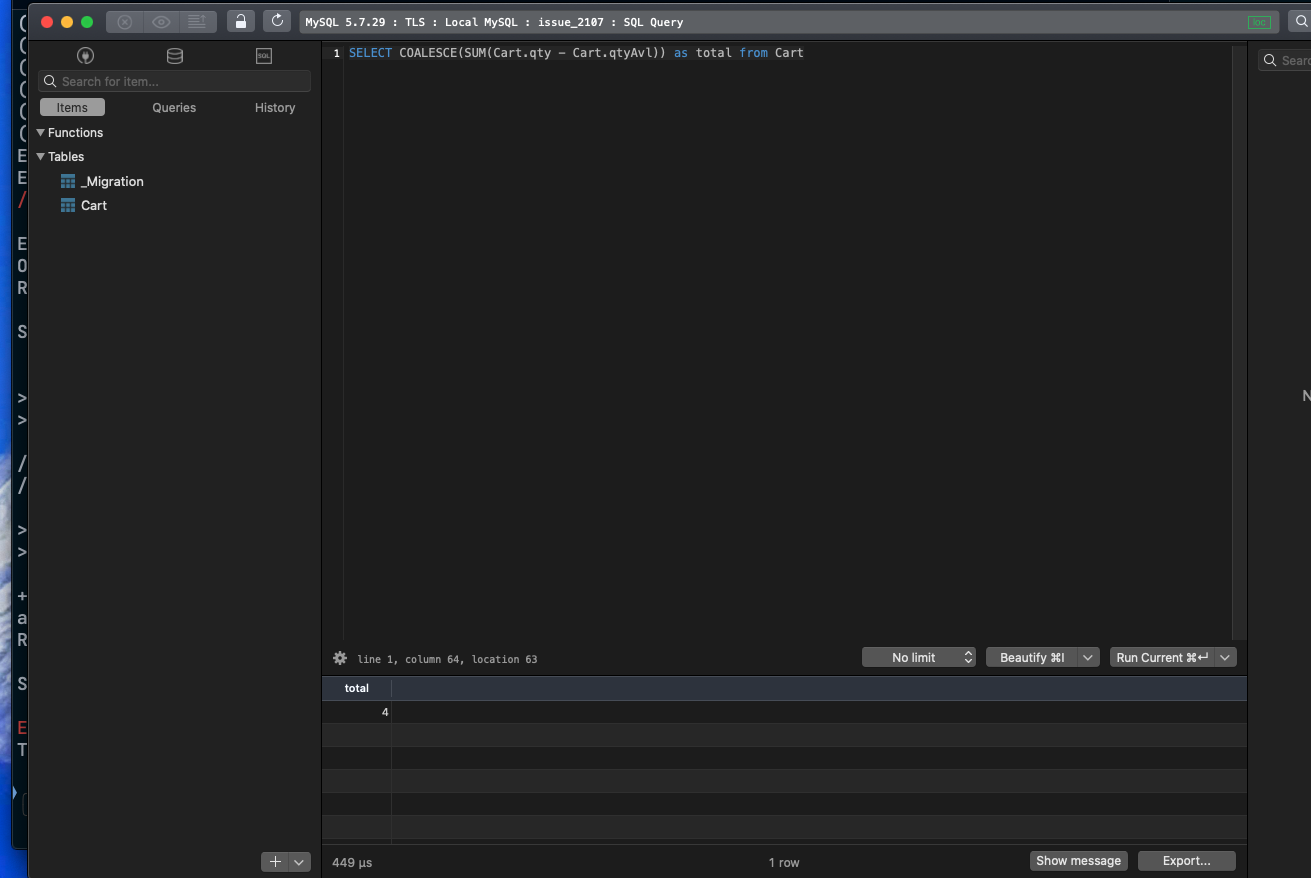Viewport: 1311px width, 878px height.
Task: Open the query settings gear icon
Action: tap(339, 658)
